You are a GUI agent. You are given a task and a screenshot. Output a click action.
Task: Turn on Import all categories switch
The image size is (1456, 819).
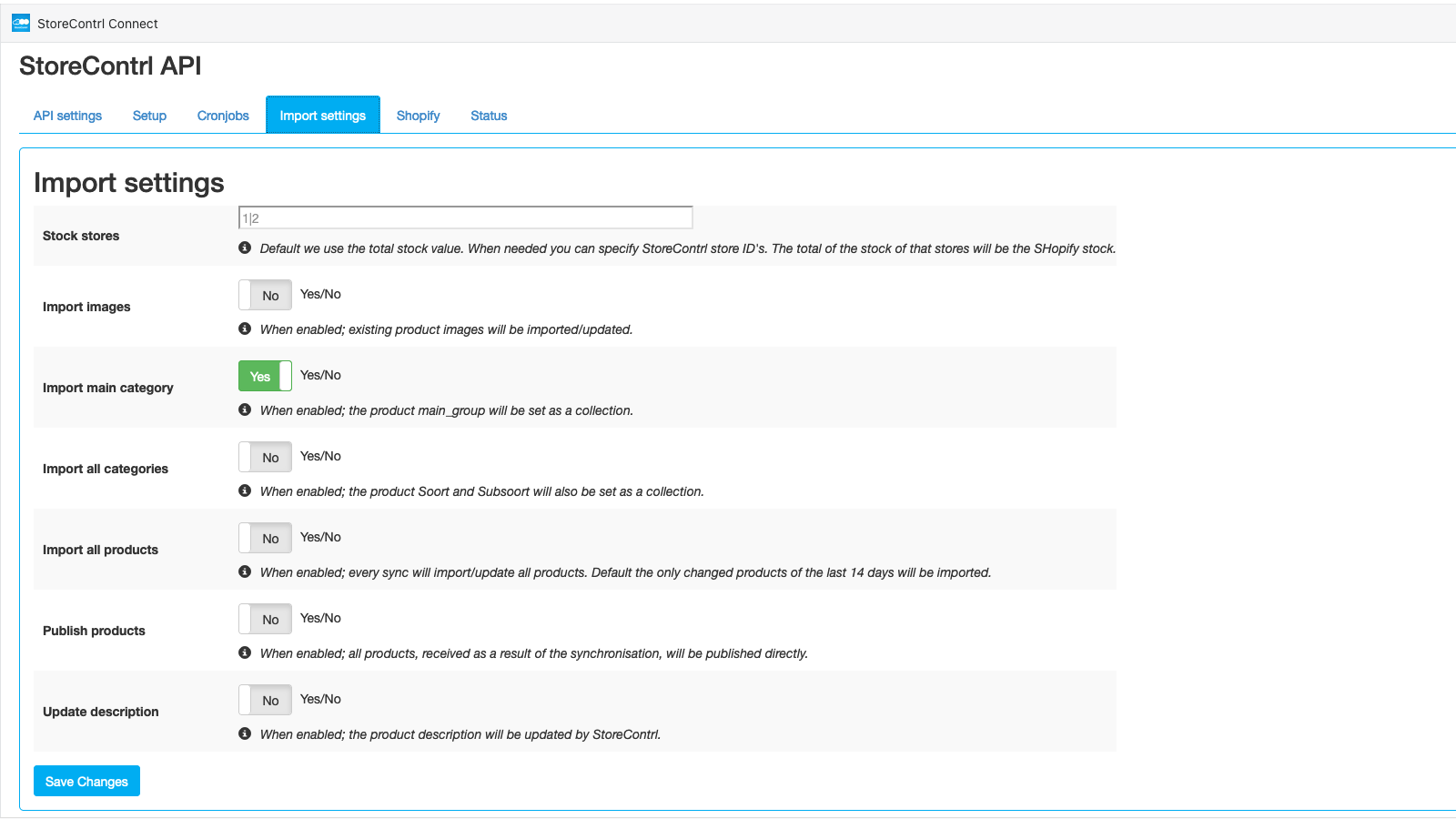[265, 457]
